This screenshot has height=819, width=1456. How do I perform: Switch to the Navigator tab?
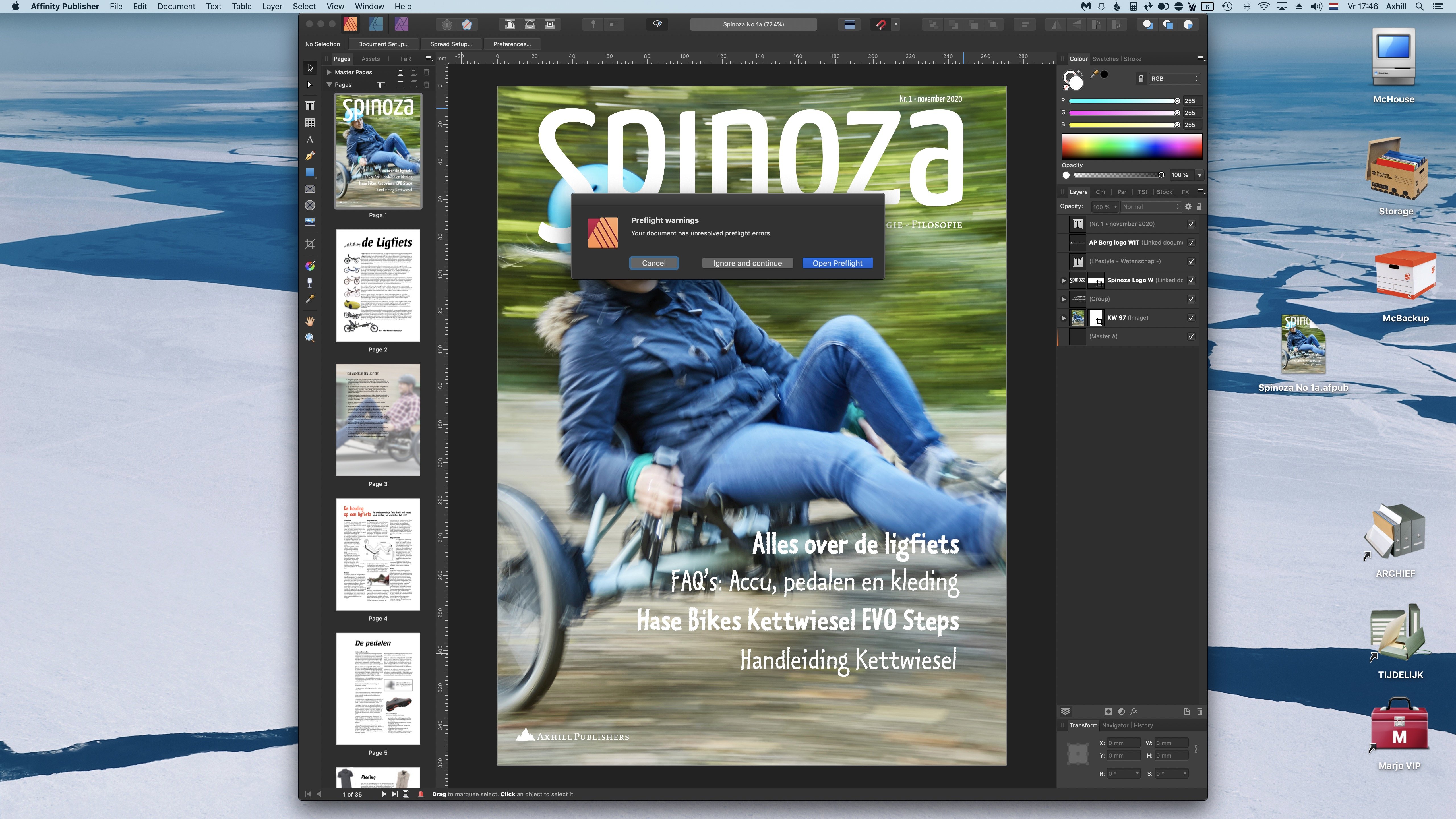pyautogui.click(x=1115, y=726)
